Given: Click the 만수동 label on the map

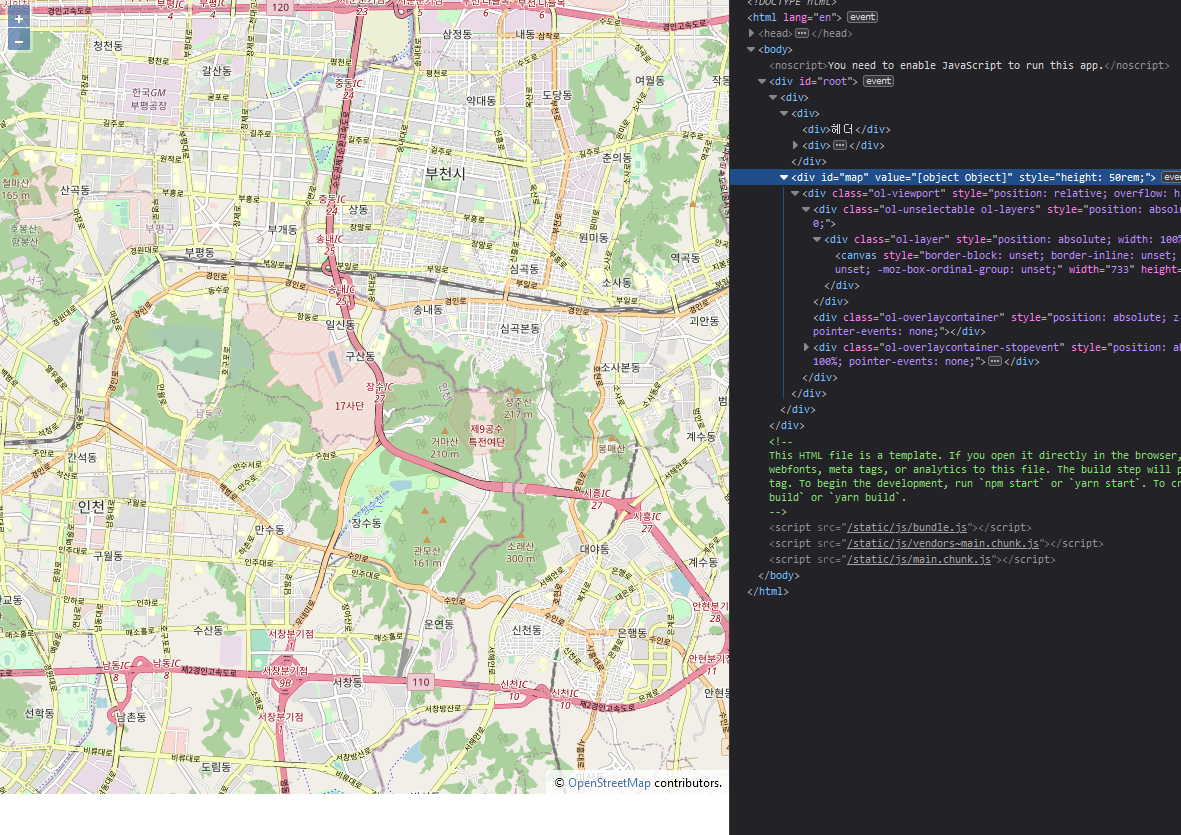Looking at the screenshot, I should [x=269, y=530].
